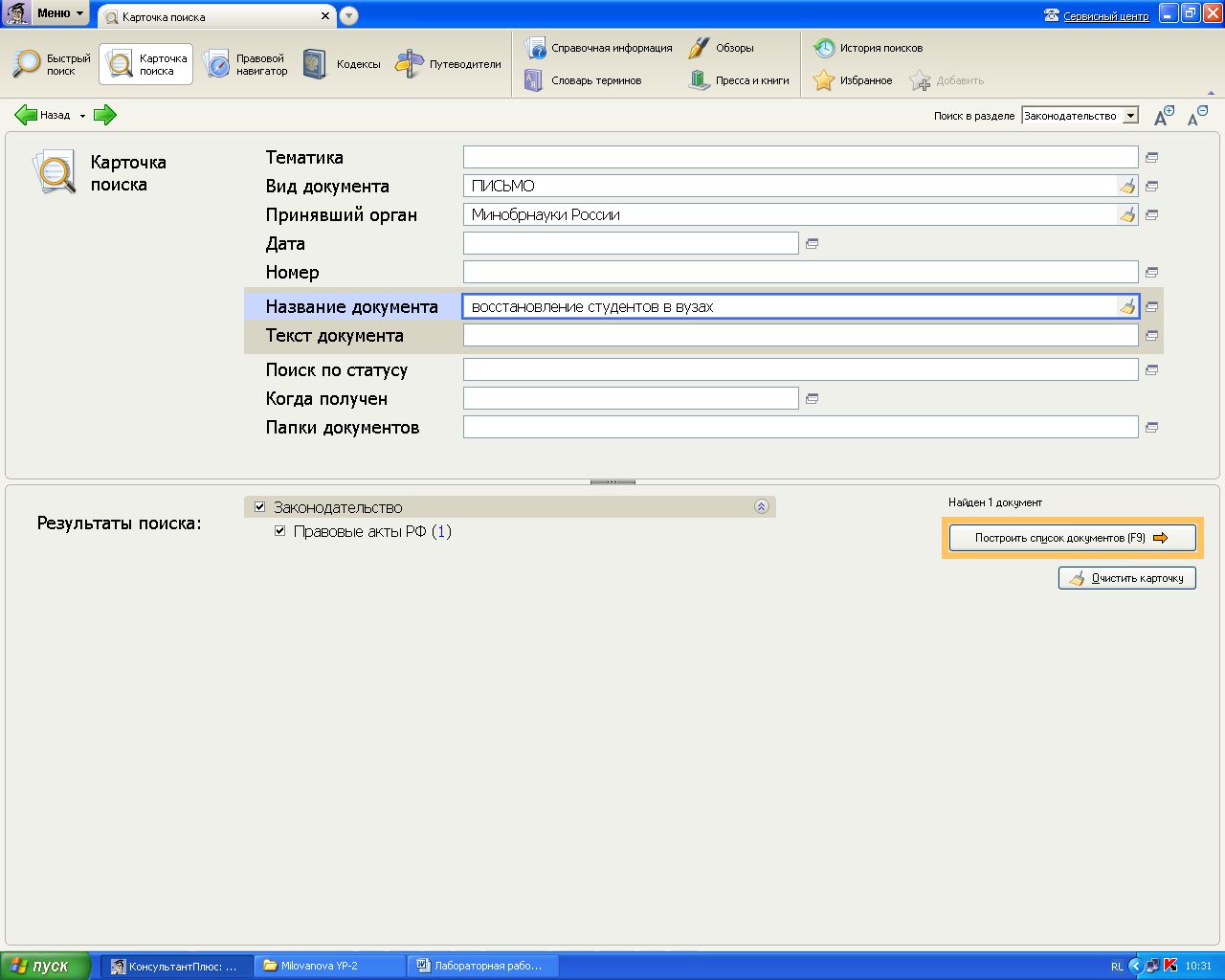This screenshot has width=1225, height=980.
Task: Open dictionary icon for Поиск по статусу
Action: point(1152,369)
